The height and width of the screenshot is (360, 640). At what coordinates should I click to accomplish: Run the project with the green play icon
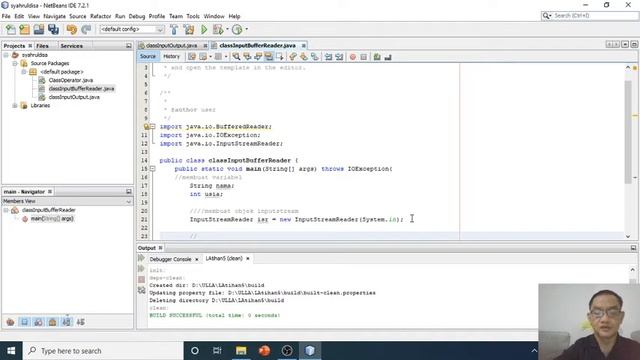[x=204, y=29]
